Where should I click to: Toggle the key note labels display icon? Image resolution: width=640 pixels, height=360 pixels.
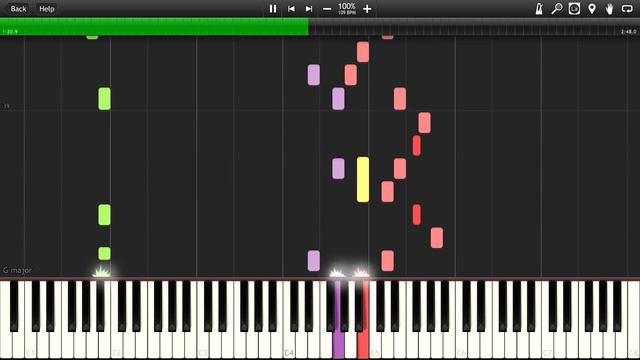(574, 9)
